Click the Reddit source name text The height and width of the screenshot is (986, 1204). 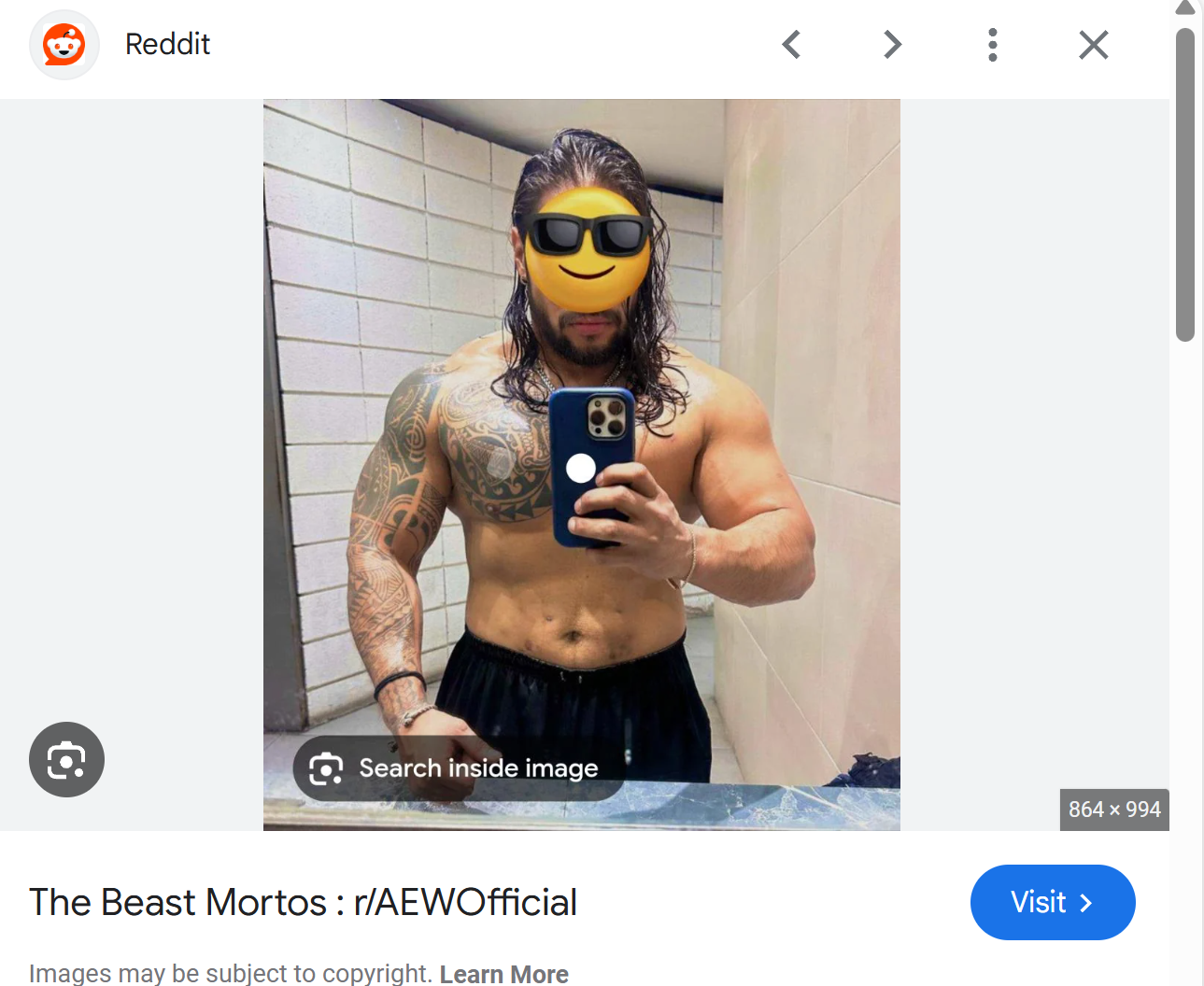point(168,44)
